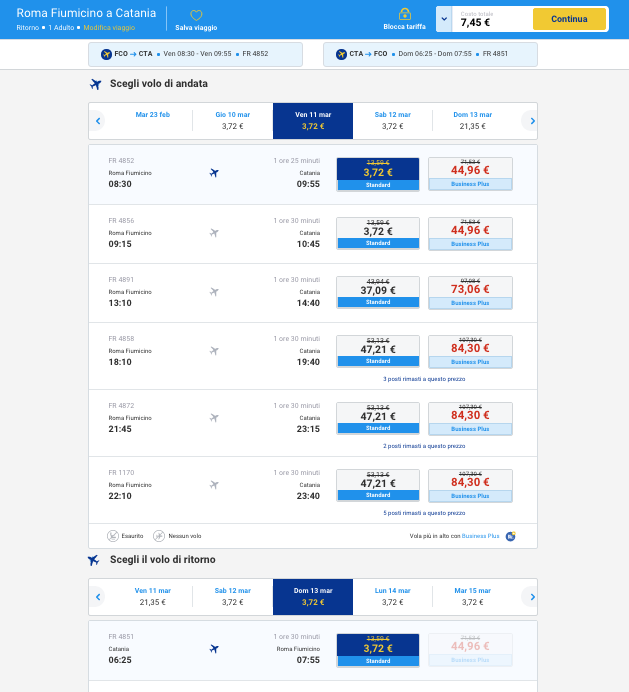Open the return CTA to FCO summary chip
This screenshot has height=692, width=629.
point(430,54)
